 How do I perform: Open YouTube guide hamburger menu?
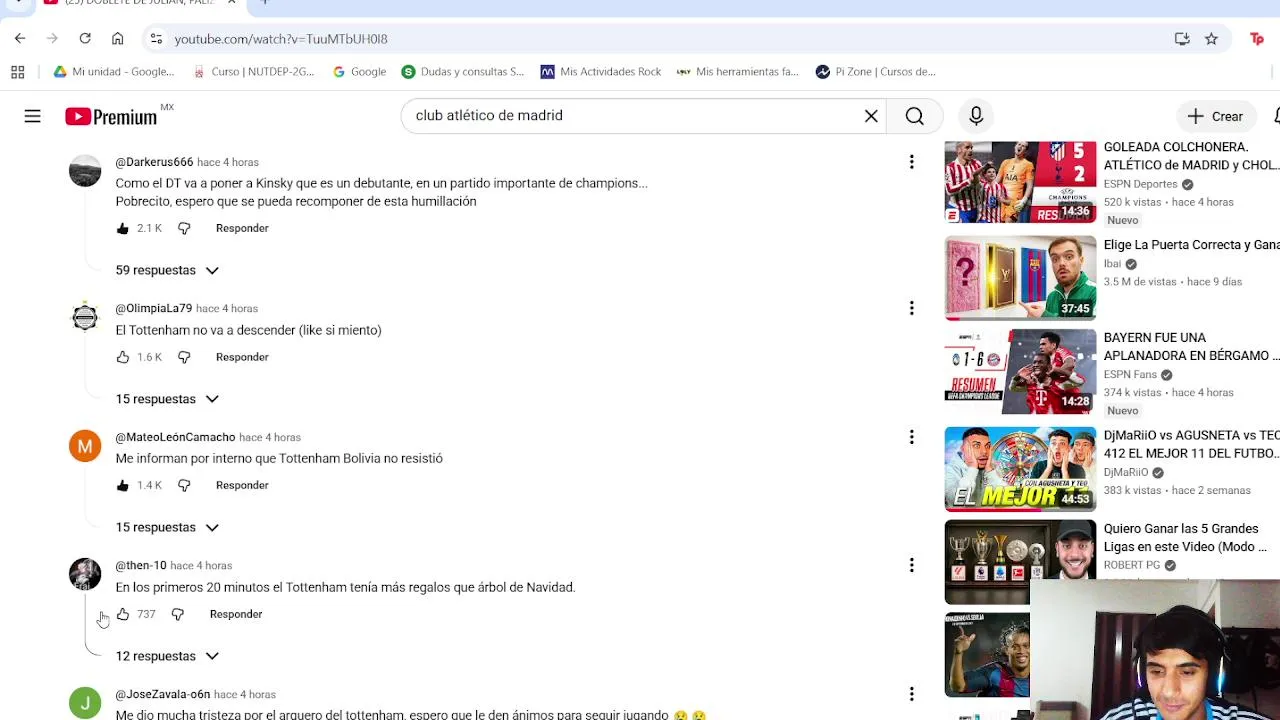pyautogui.click(x=33, y=116)
